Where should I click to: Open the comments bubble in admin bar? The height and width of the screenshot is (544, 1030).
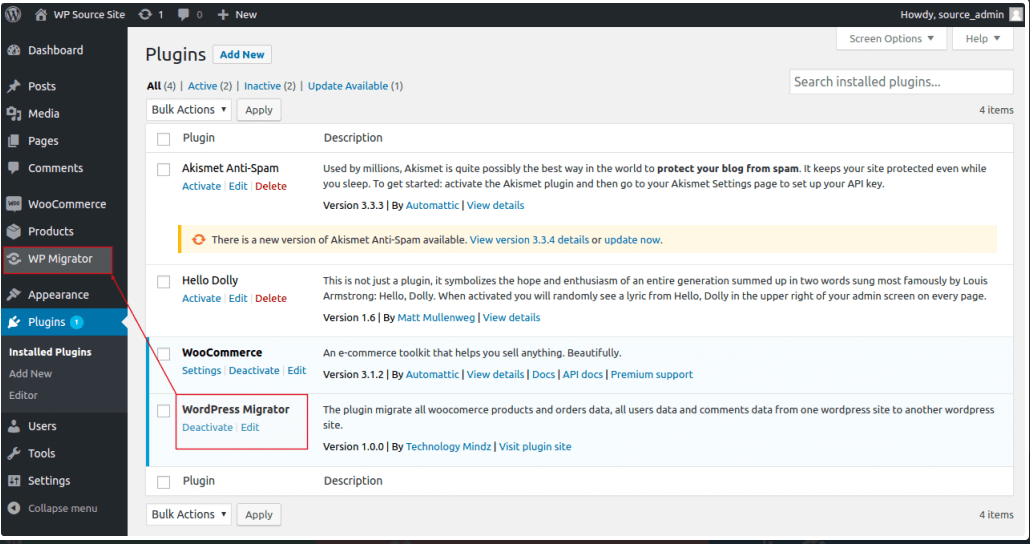[x=184, y=14]
